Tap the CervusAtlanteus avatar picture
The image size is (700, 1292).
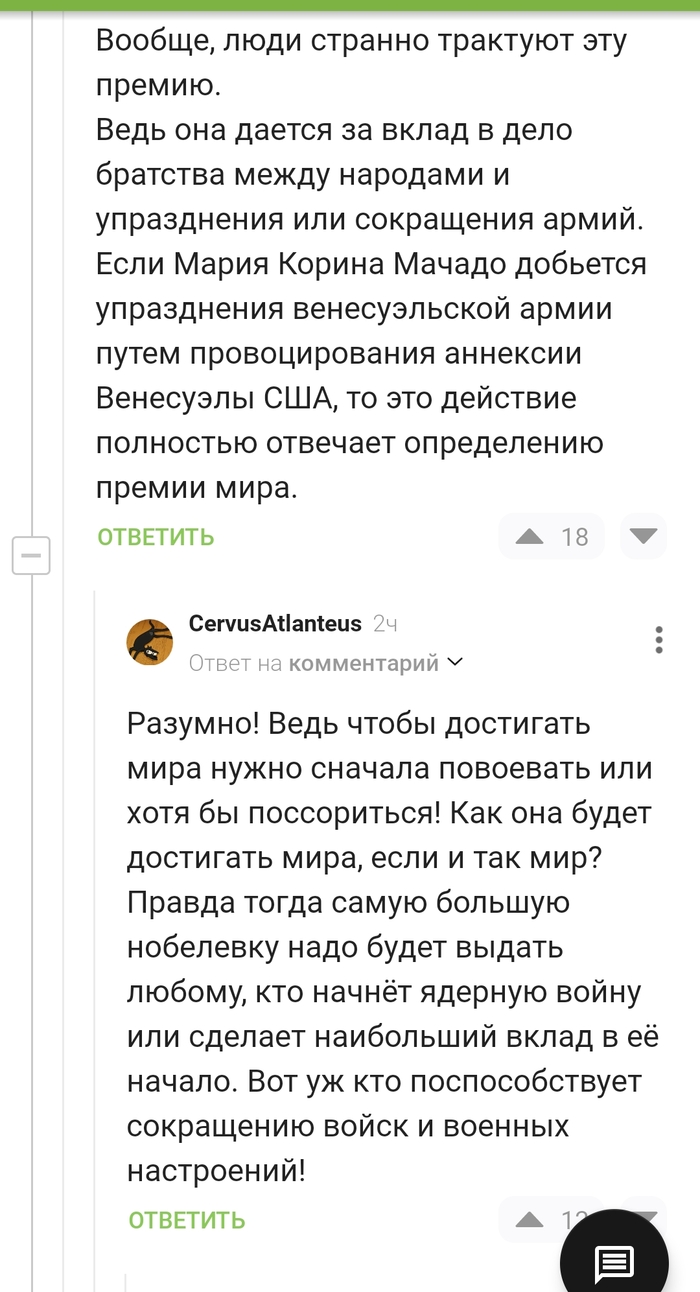coord(150,642)
